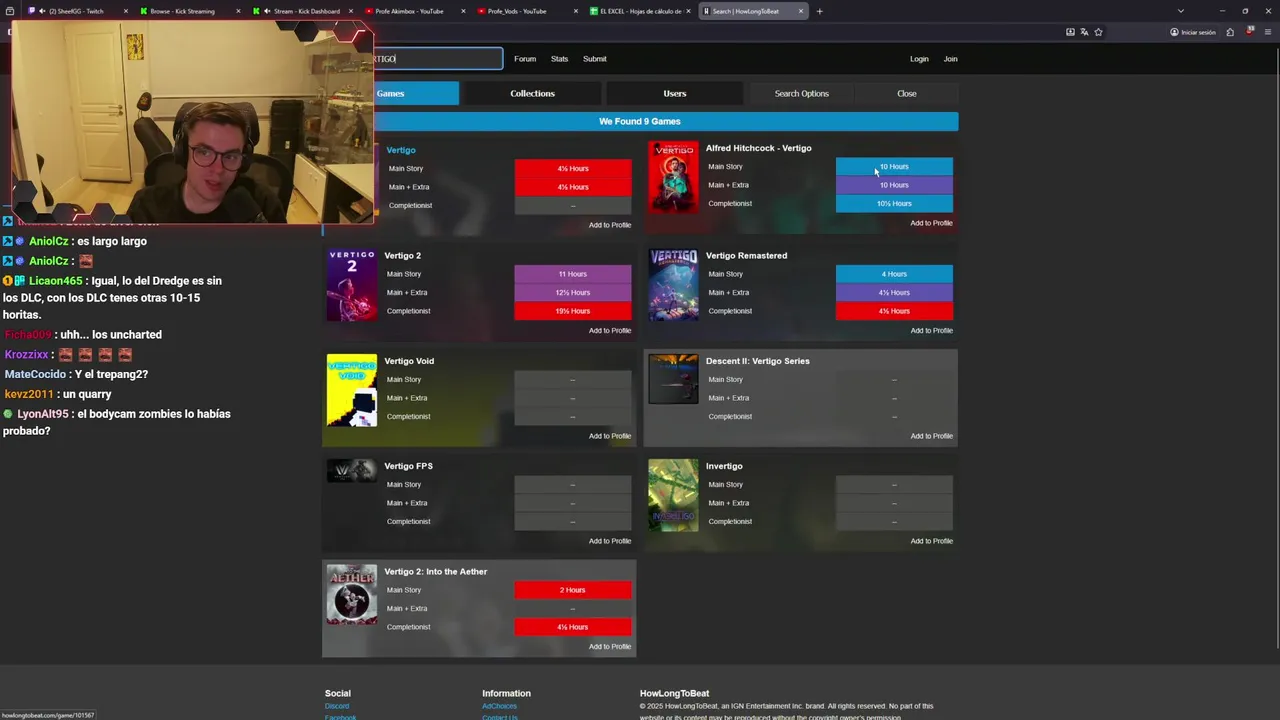1280x720 pixels.
Task: Click the search field containing VERTIGO
Action: (437, 59)
